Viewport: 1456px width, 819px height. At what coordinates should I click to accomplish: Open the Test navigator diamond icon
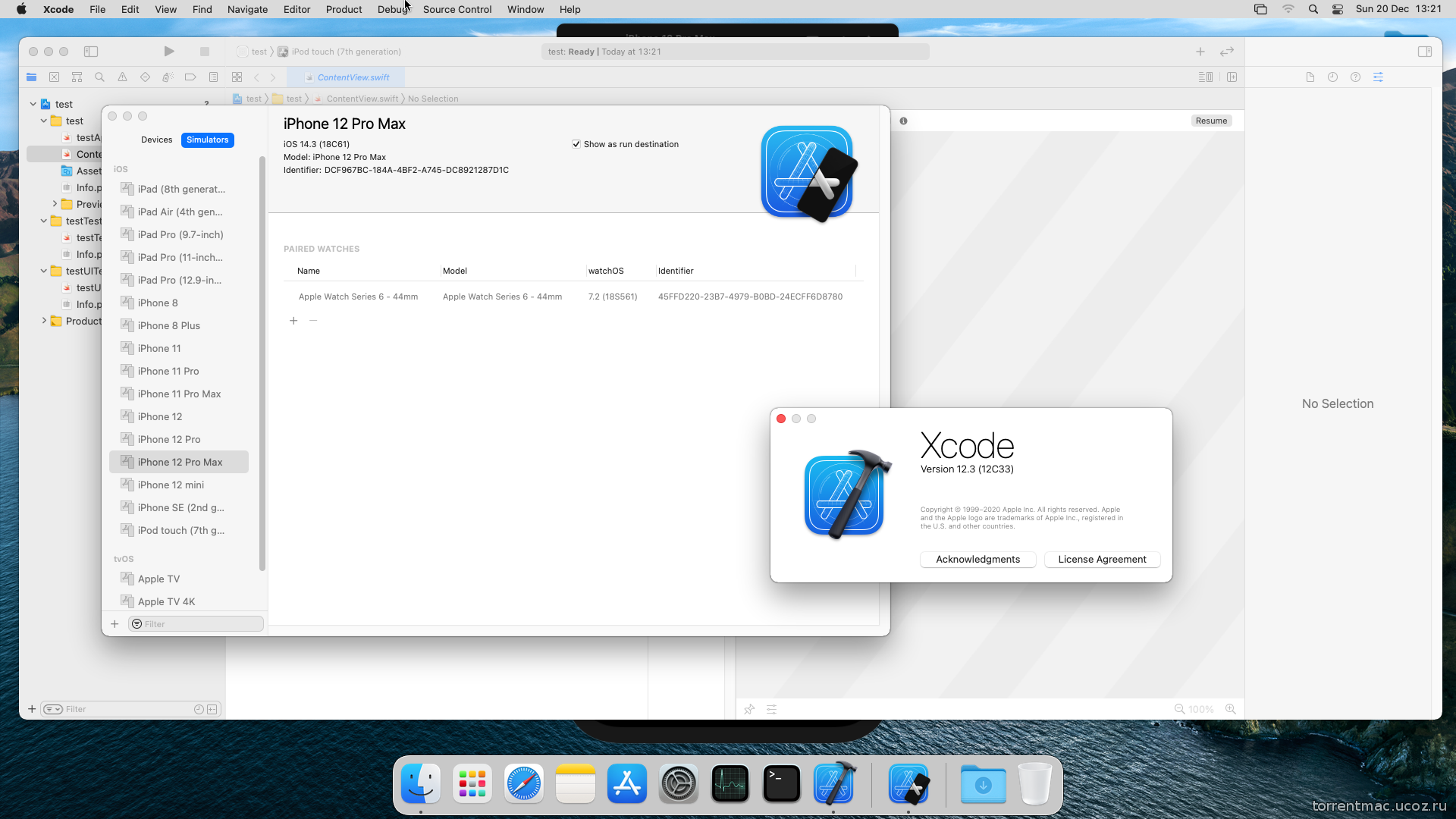pos(145,77)
